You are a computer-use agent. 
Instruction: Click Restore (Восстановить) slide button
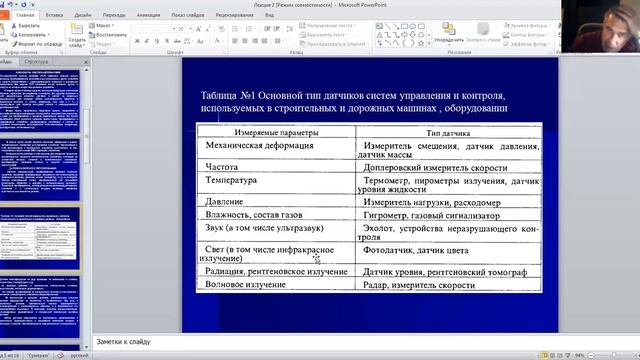(x=108, y=35)
